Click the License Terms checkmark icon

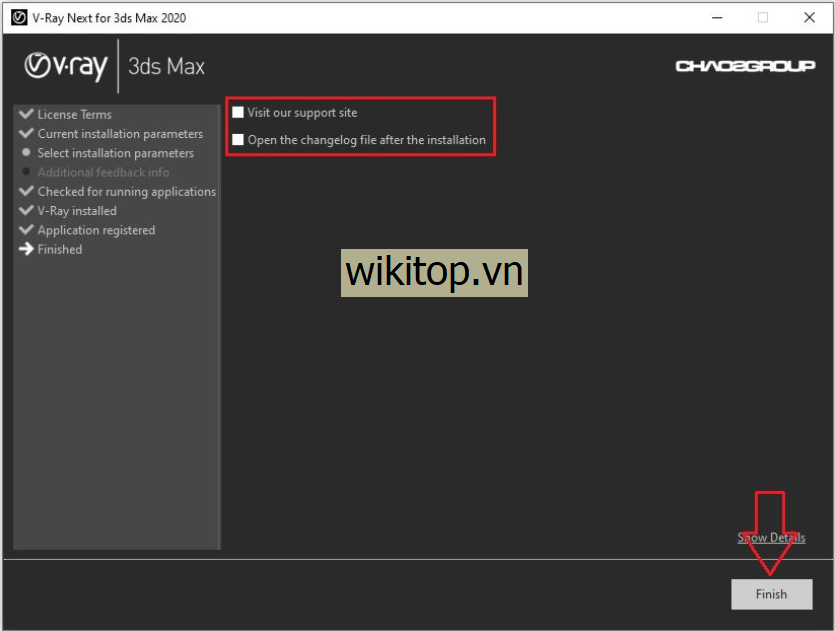point(26,114)
